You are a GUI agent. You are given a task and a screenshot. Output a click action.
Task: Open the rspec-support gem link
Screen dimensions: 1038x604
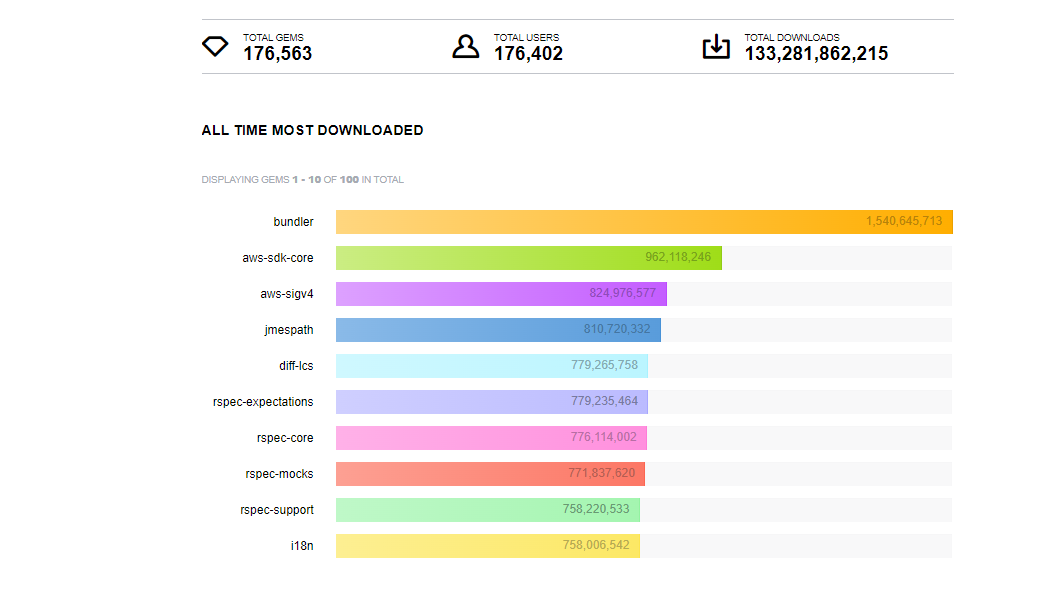coord(277,510)
